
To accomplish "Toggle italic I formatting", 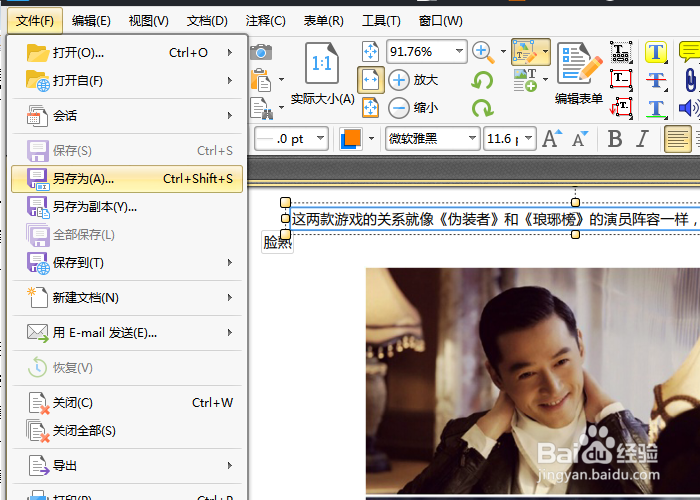I will (642, 138).
